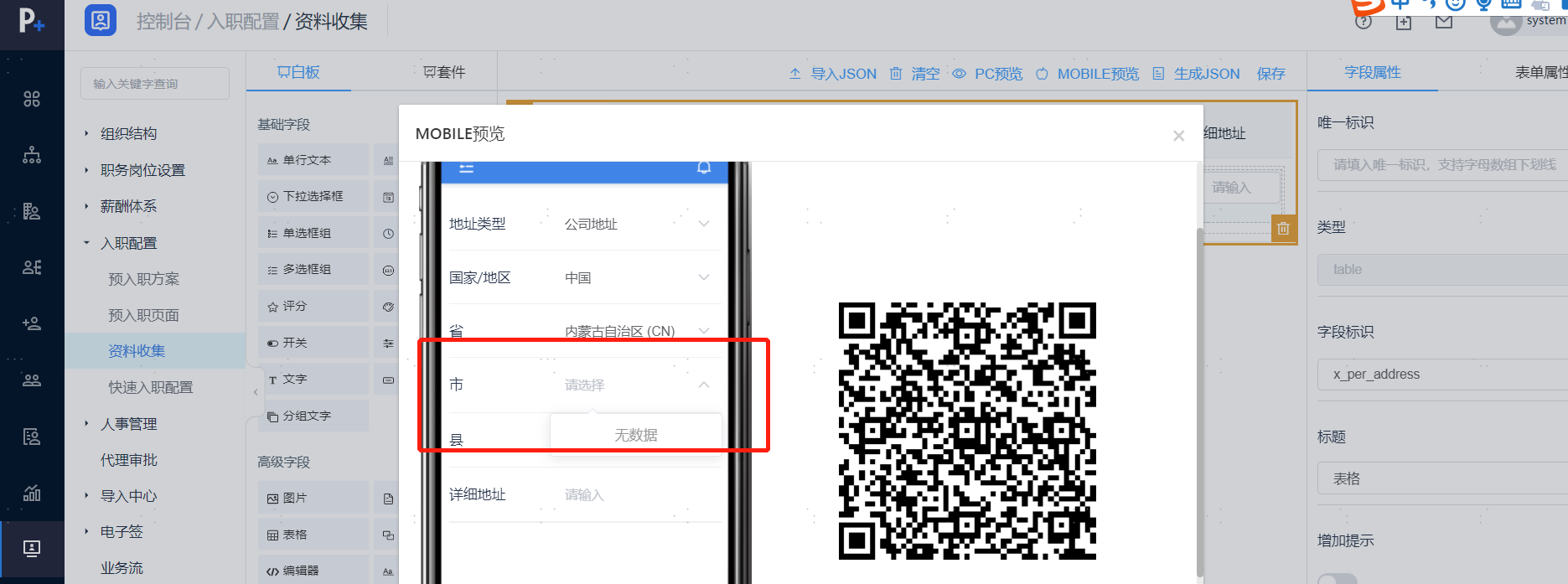Expand the 职务岗位设置 tree arrow
1568x584 pixels.
coord(86,170)
